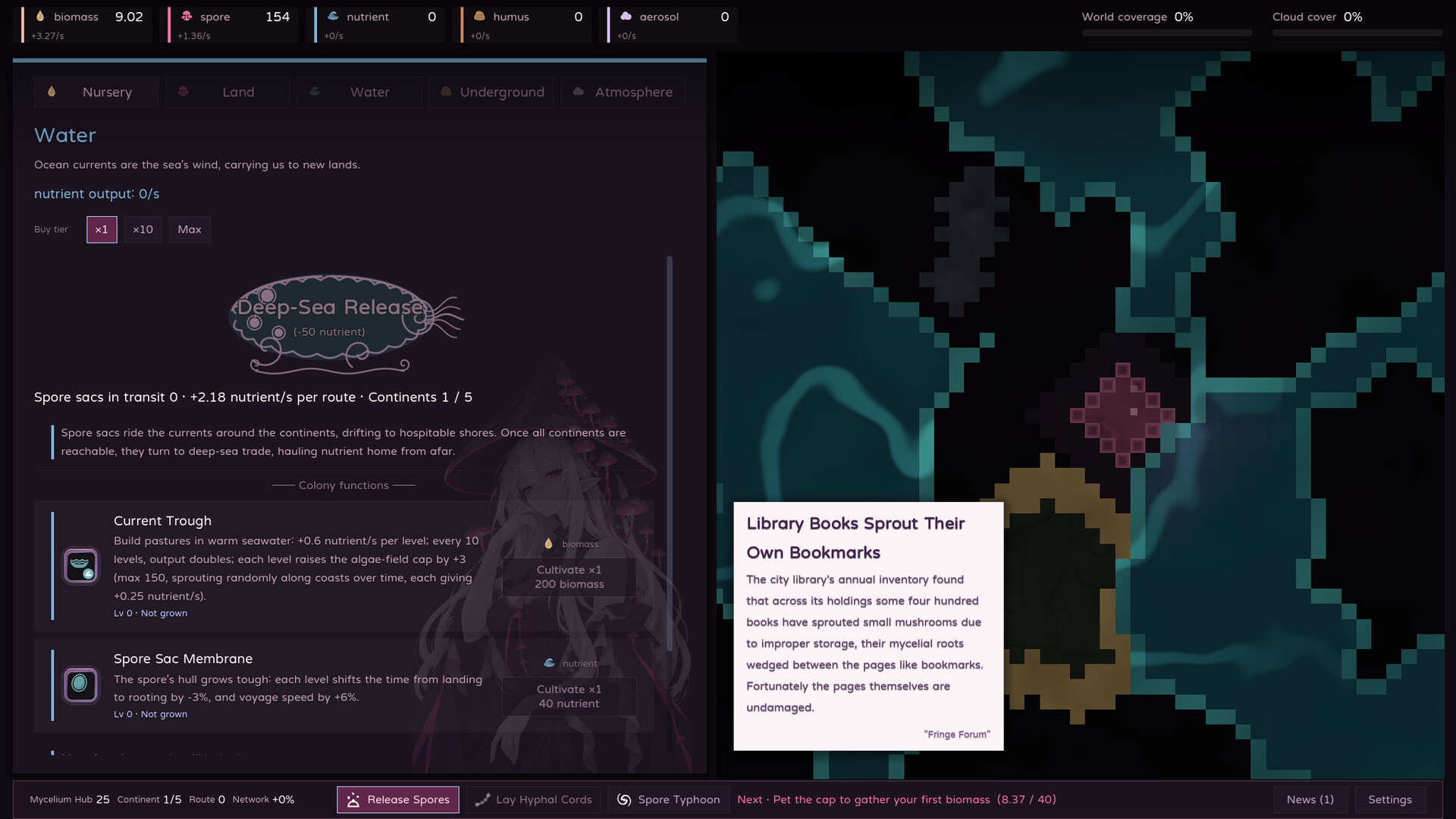The width and height of the screenshot is (1456, 819).
Task: Click the cloud icon on Atmosphere tab
Action: click(x=579, y=92)
